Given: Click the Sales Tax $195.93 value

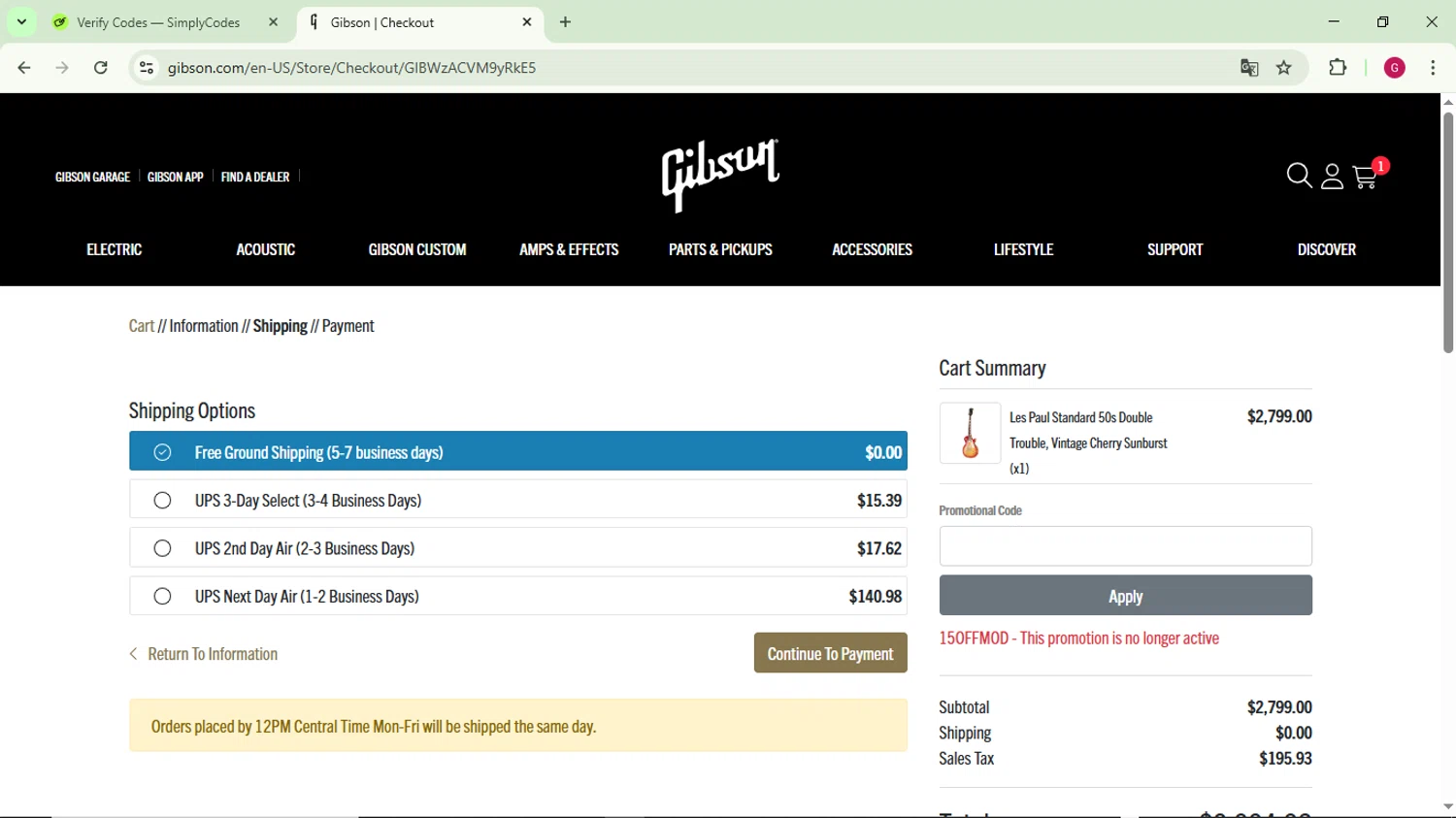Looking at the screenshot, I should tap(1285, 759).
